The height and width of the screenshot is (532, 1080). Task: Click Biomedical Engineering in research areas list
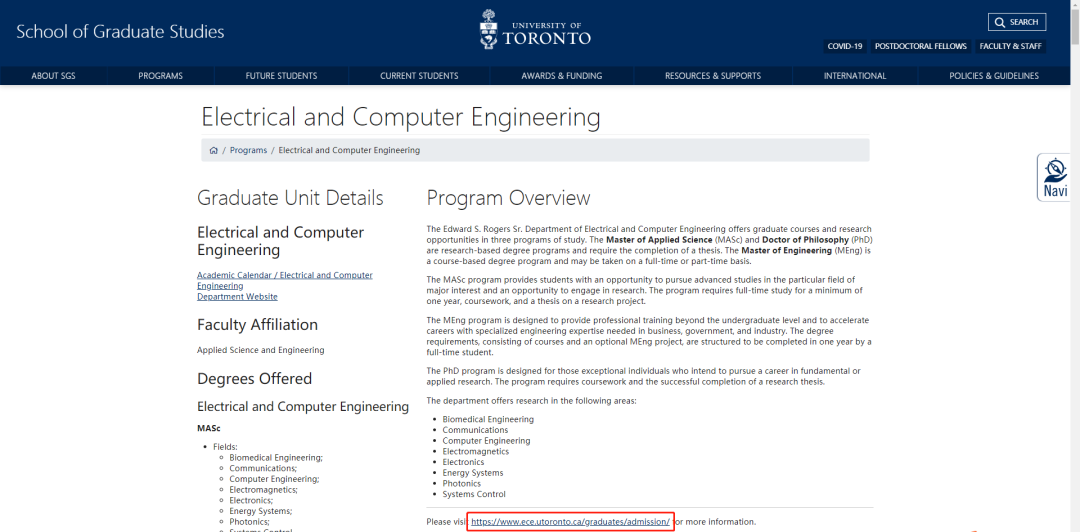point(488,419)
